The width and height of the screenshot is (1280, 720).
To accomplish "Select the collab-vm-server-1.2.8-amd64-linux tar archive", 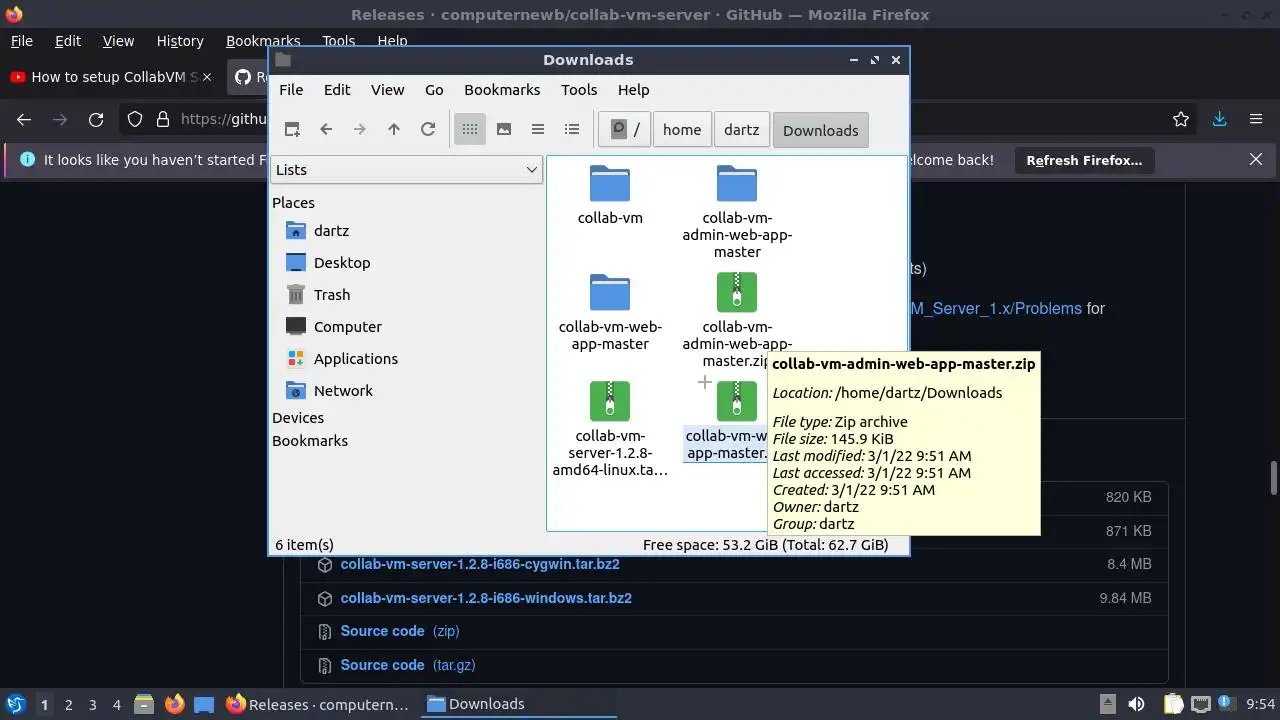I will click(x=610, y=429).
